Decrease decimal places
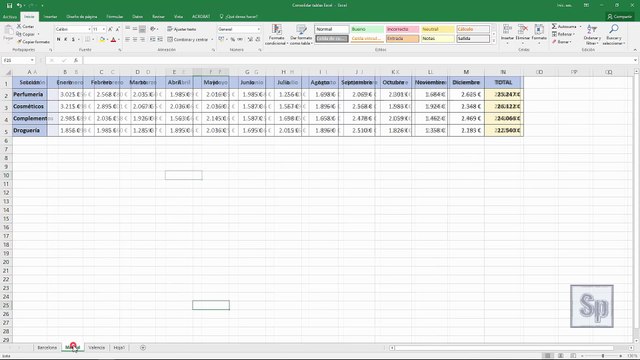 [258, 40]
